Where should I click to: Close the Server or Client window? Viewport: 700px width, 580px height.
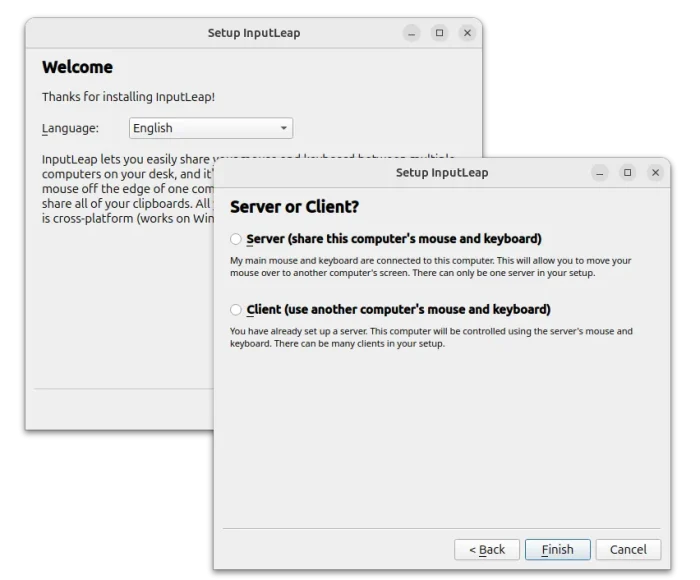pos(655,173)
